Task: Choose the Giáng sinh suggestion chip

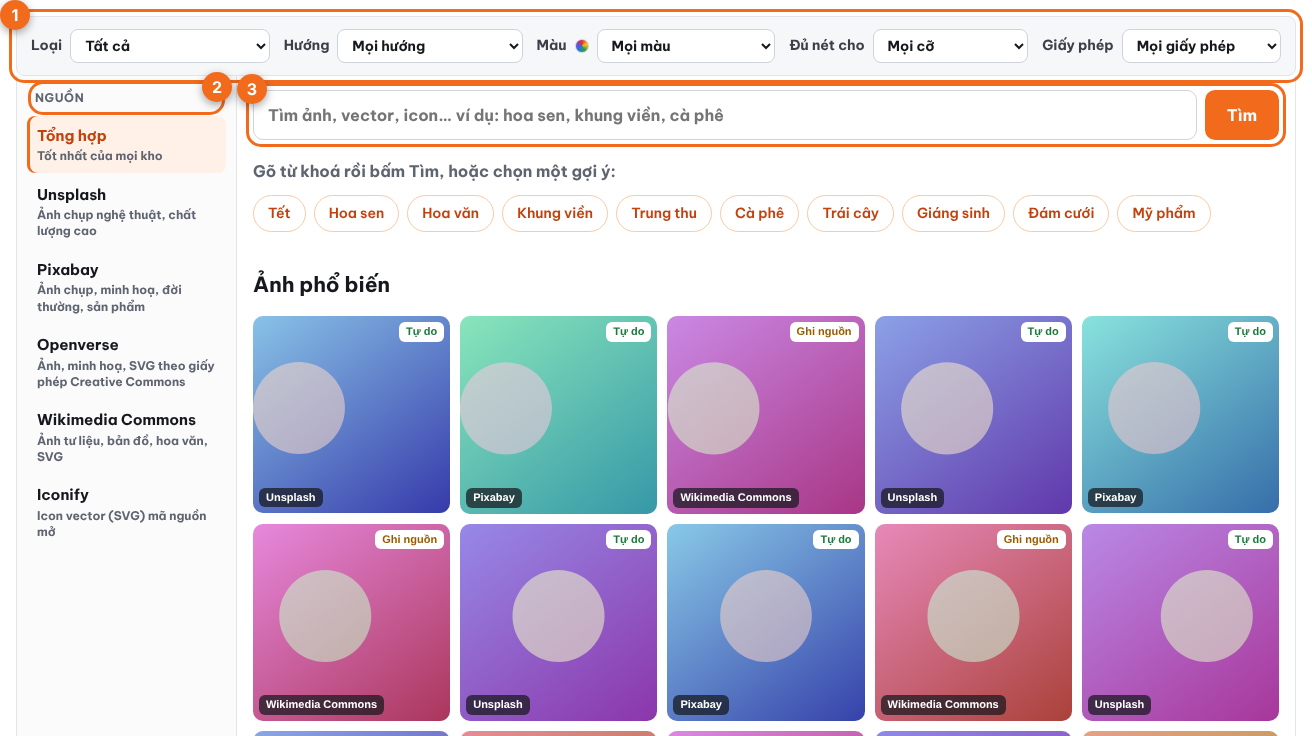Action: coord(953,213)
